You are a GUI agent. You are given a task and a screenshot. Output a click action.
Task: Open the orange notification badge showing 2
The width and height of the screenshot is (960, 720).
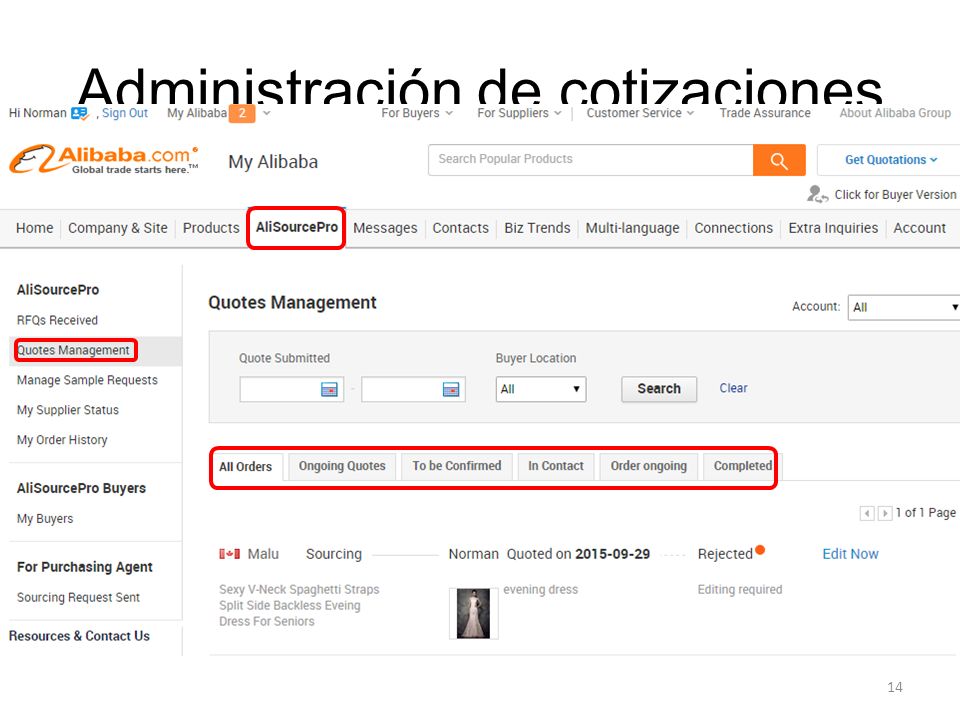[x=242, y=113]
